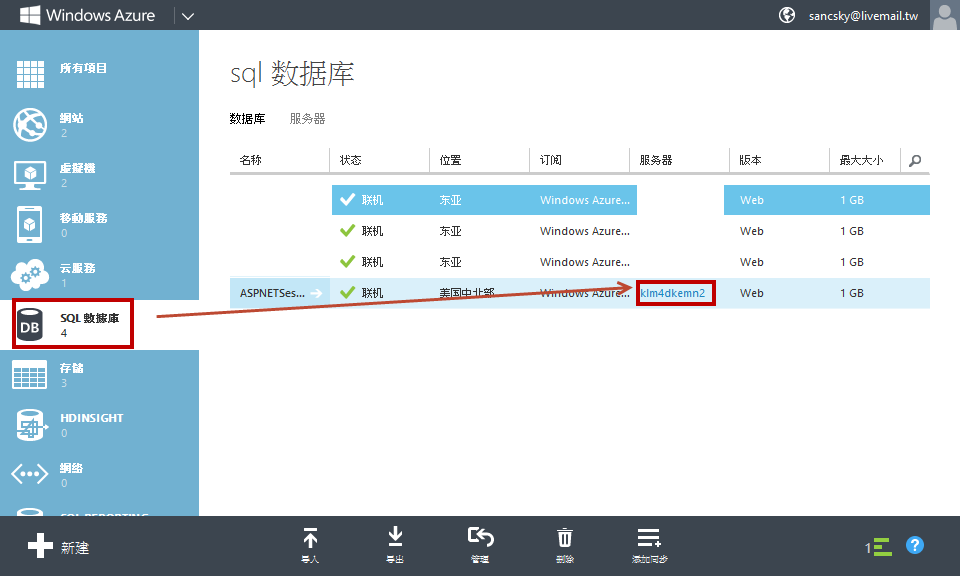The image size is (960, 576).
Task: Switch to the 服务器 tab
Action: pyautogui.click(x=307, y=119)
